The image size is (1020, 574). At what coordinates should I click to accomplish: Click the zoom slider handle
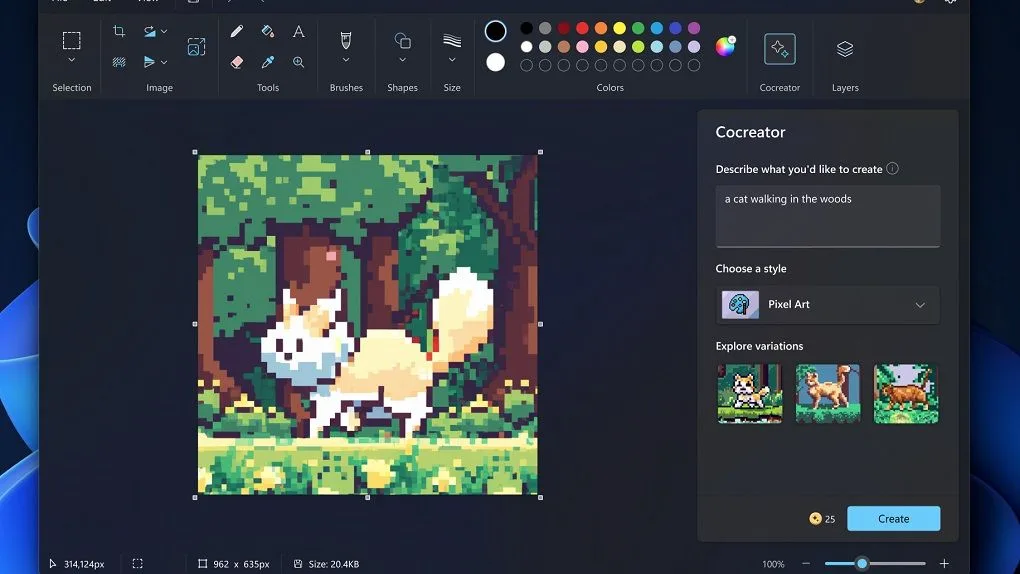(x=862, y=564)
